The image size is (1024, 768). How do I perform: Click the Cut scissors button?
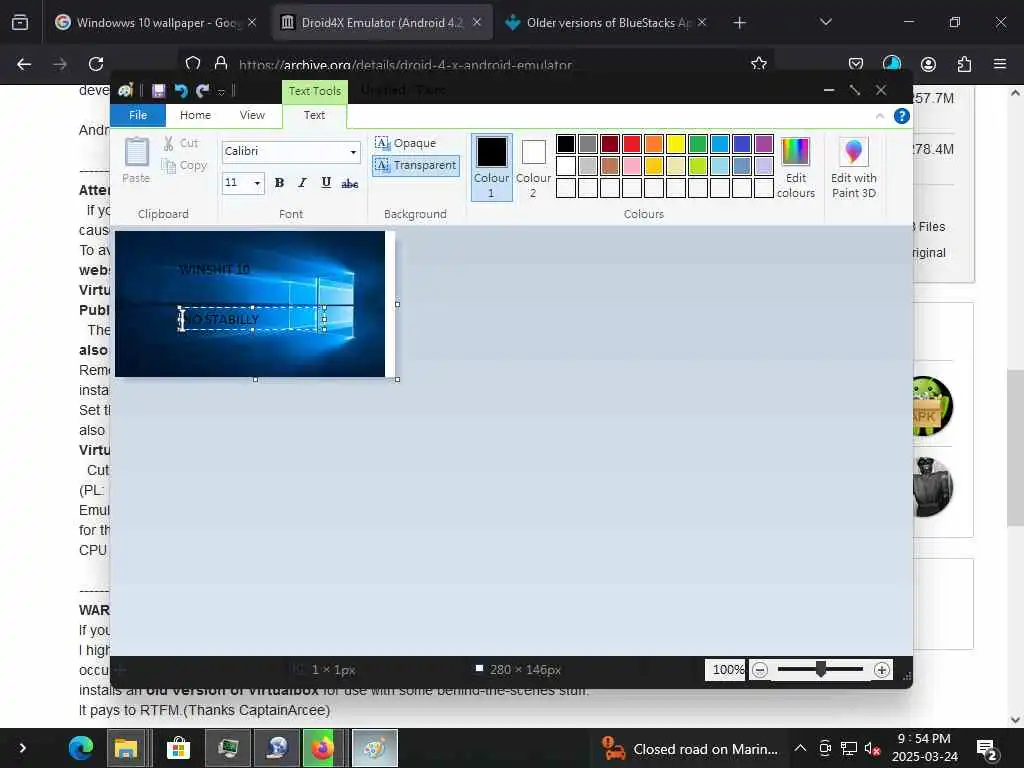[x=181, y=143]
